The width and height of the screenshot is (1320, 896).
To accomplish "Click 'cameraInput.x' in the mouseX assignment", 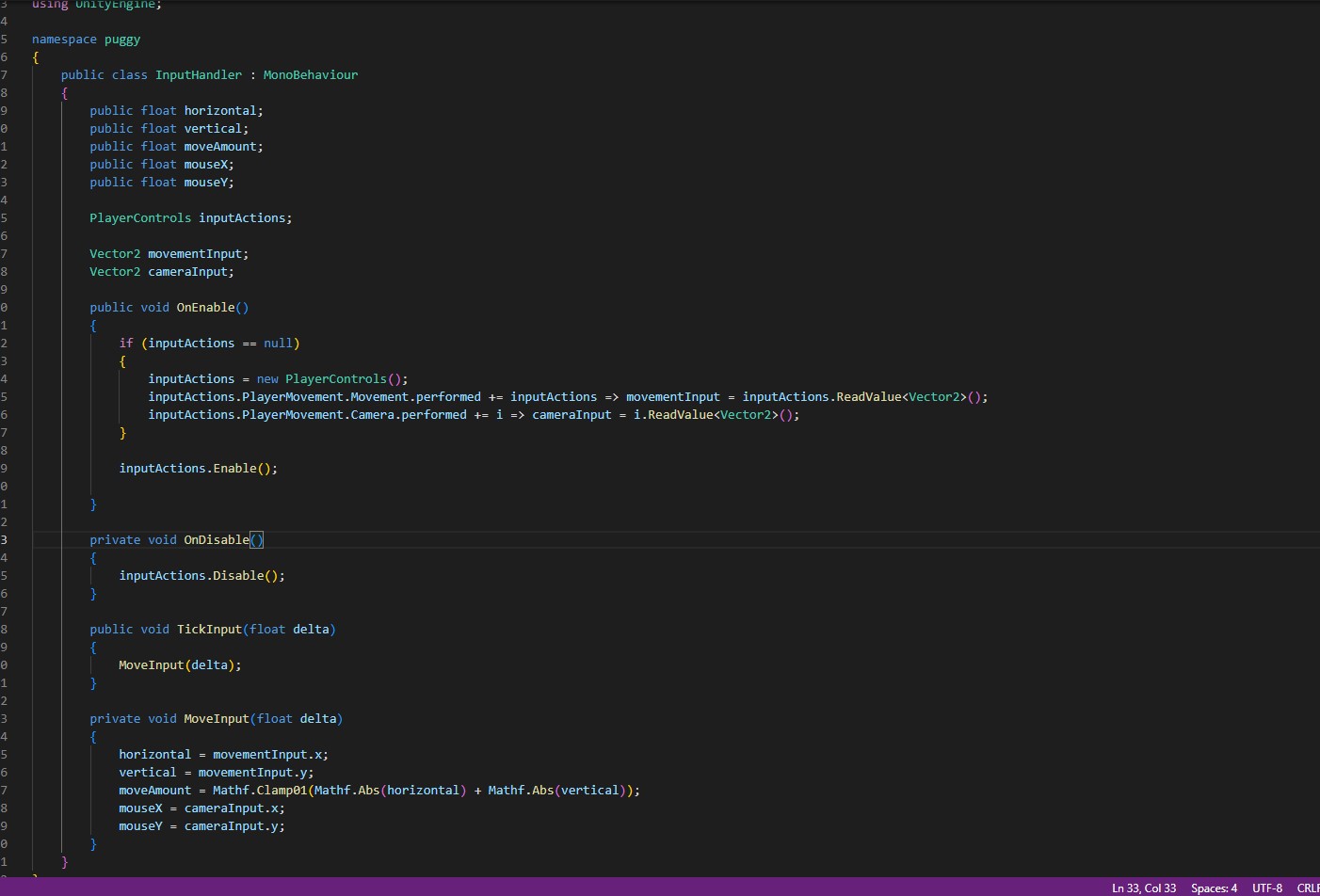I will [x=232, y=808].
